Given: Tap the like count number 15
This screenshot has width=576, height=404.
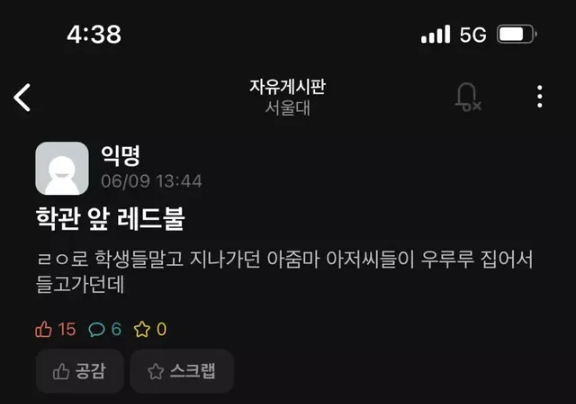Looking at the screenshot, I should (x=66, y=329).
